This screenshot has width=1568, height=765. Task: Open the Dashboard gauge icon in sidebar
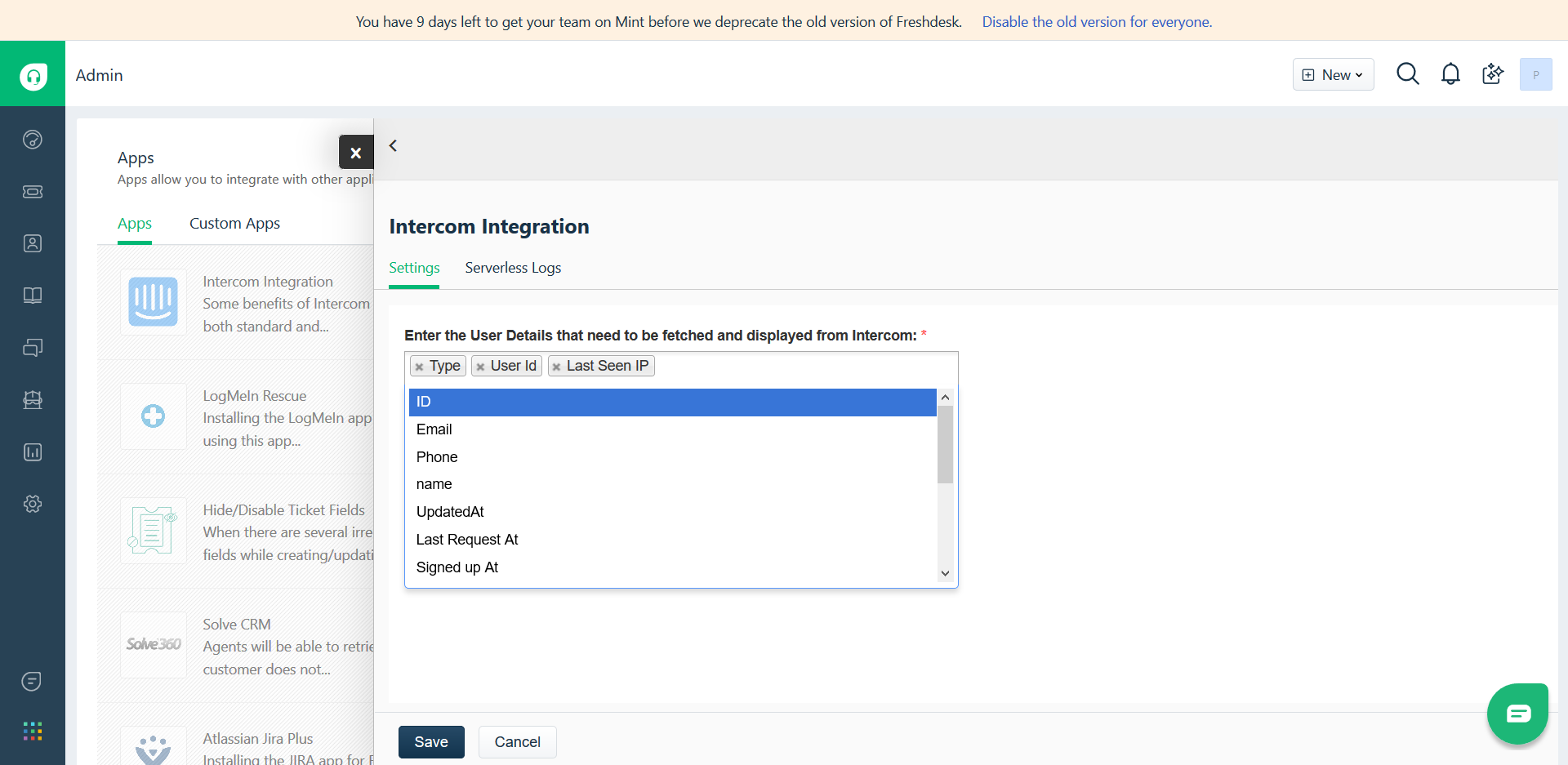pyautogui.click(x=33, y=140)
